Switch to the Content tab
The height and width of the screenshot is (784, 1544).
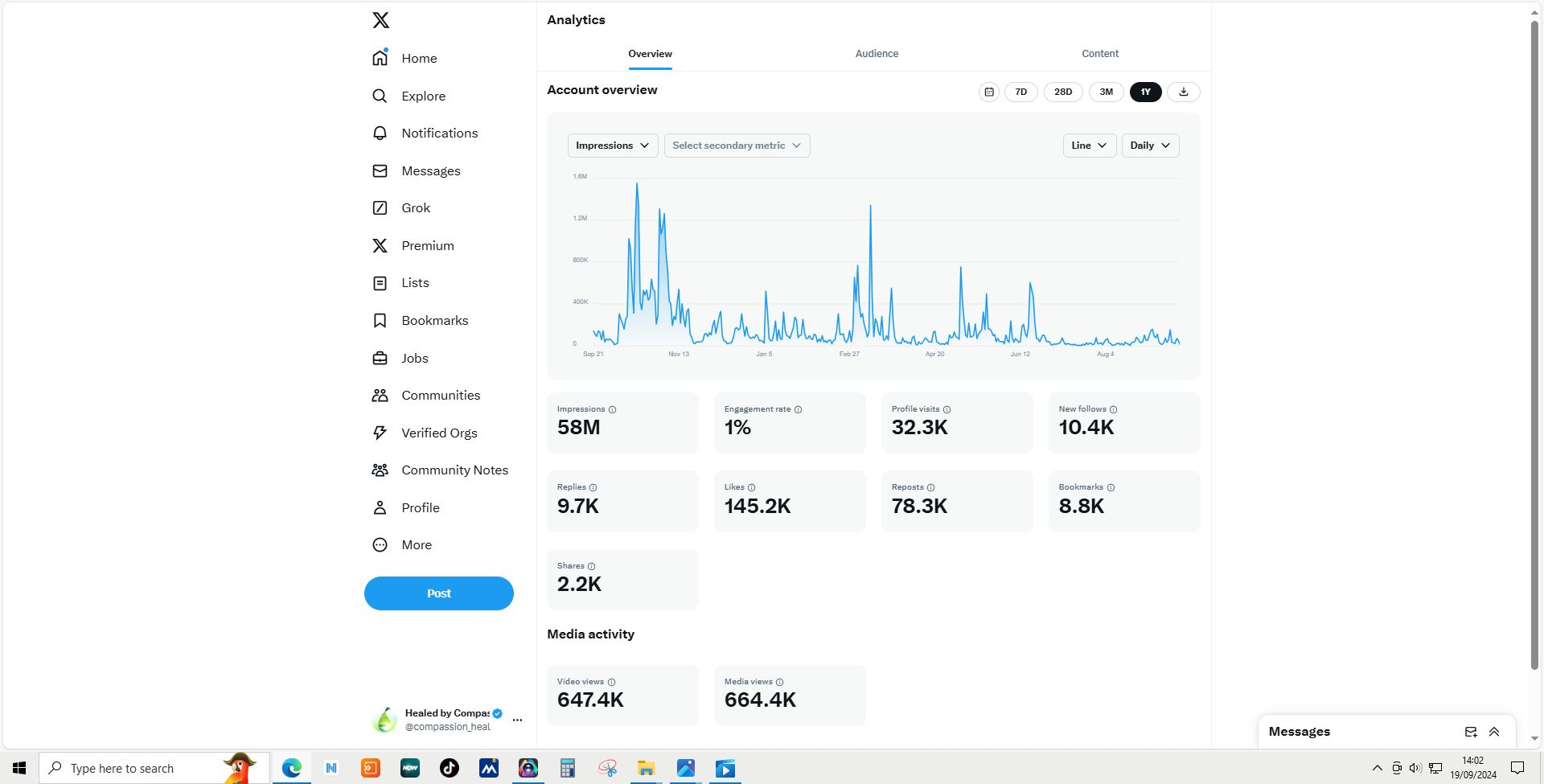pos(1099,54)
